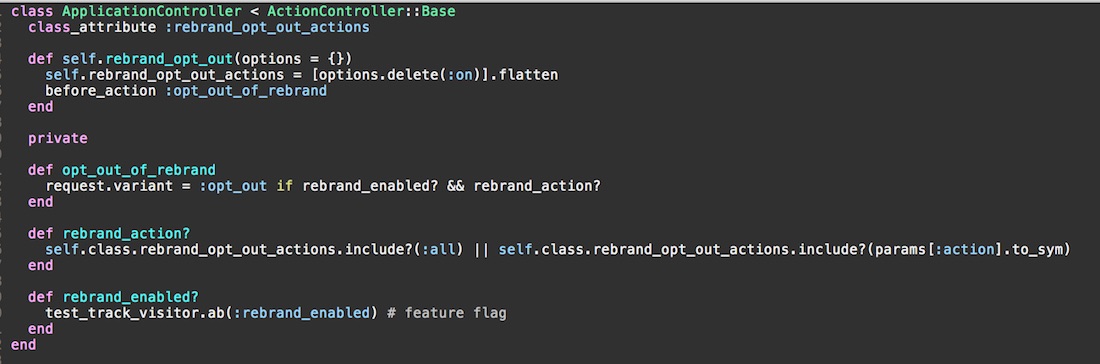This screenshot has width=1100, height=364.
Task: Click test_track_visitor.ab call
Action: point(135,312)
